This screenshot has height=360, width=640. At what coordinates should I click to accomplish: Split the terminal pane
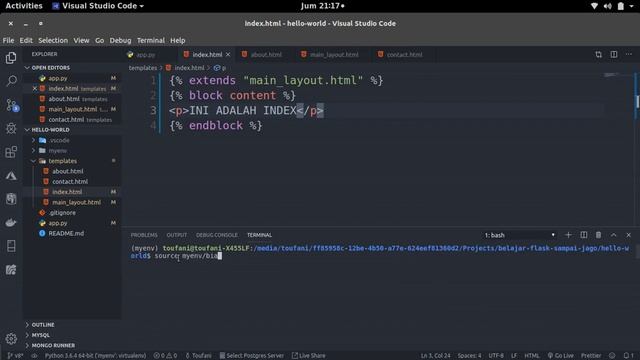click(583, 235)
